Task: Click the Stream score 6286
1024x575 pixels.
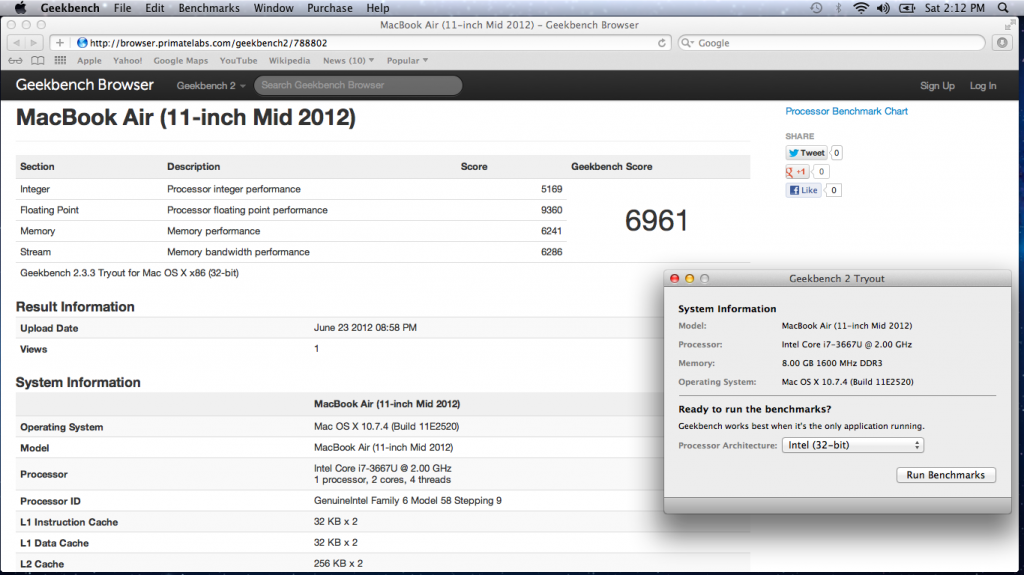Action: pyautogui.click(x=551, y=252)
